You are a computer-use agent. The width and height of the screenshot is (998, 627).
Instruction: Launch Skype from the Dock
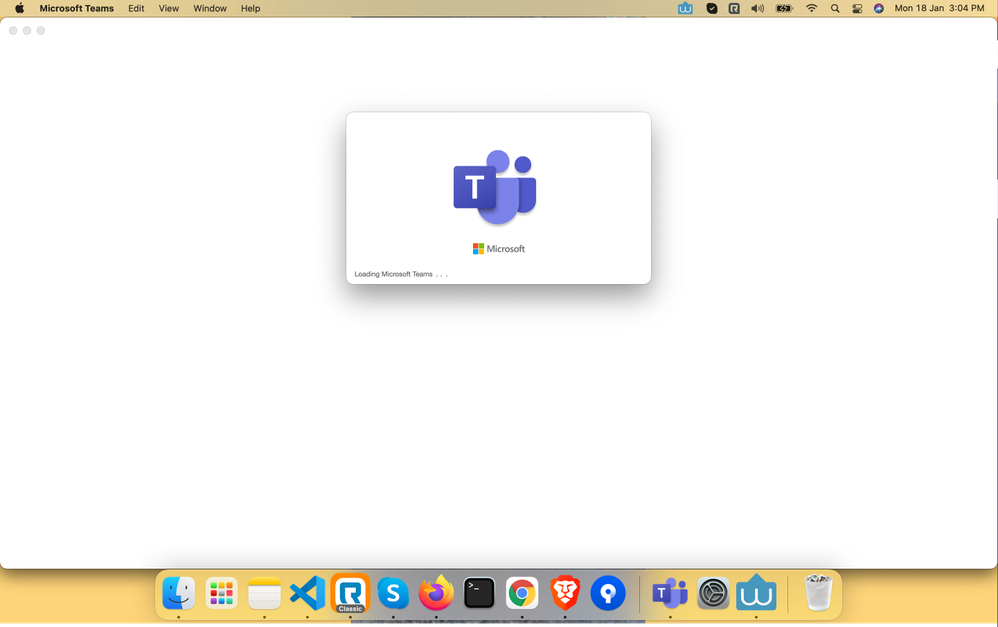point(393,593)
